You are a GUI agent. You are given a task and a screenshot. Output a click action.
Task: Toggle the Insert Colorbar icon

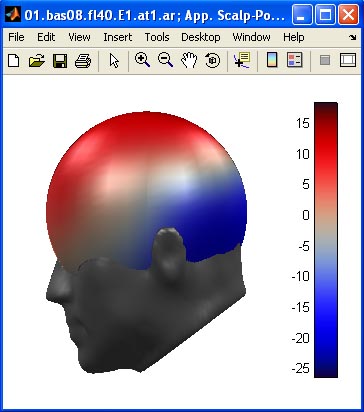(x=272, y=61)
